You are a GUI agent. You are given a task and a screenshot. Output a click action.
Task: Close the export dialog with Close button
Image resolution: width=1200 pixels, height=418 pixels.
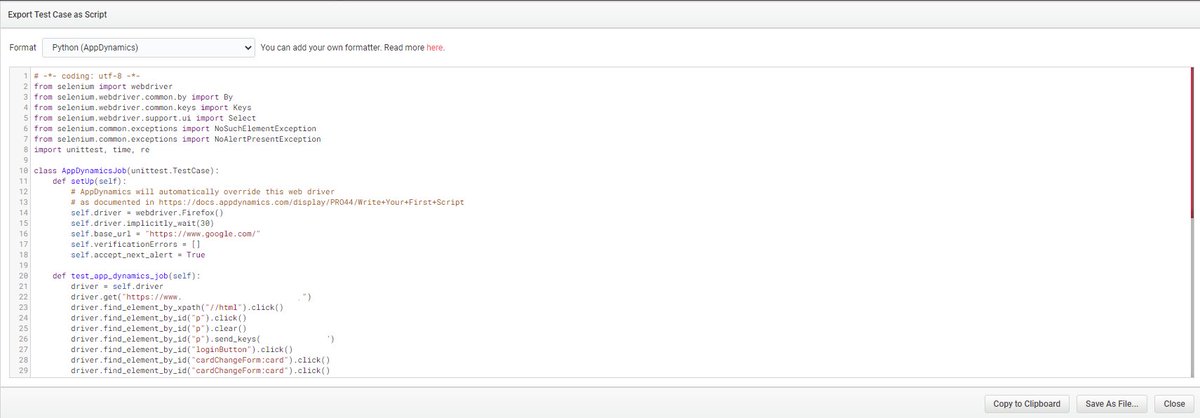click(1173, 404)
